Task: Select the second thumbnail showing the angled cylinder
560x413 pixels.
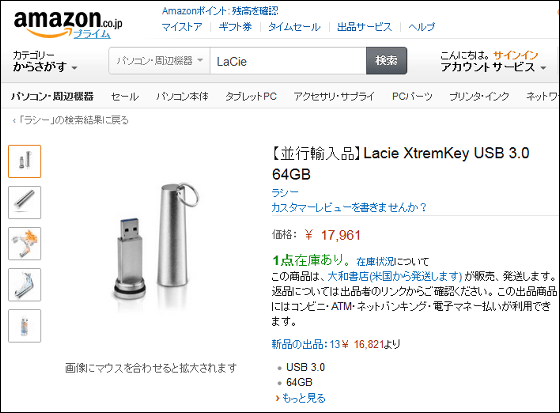Action: click(x=25, y=202)
